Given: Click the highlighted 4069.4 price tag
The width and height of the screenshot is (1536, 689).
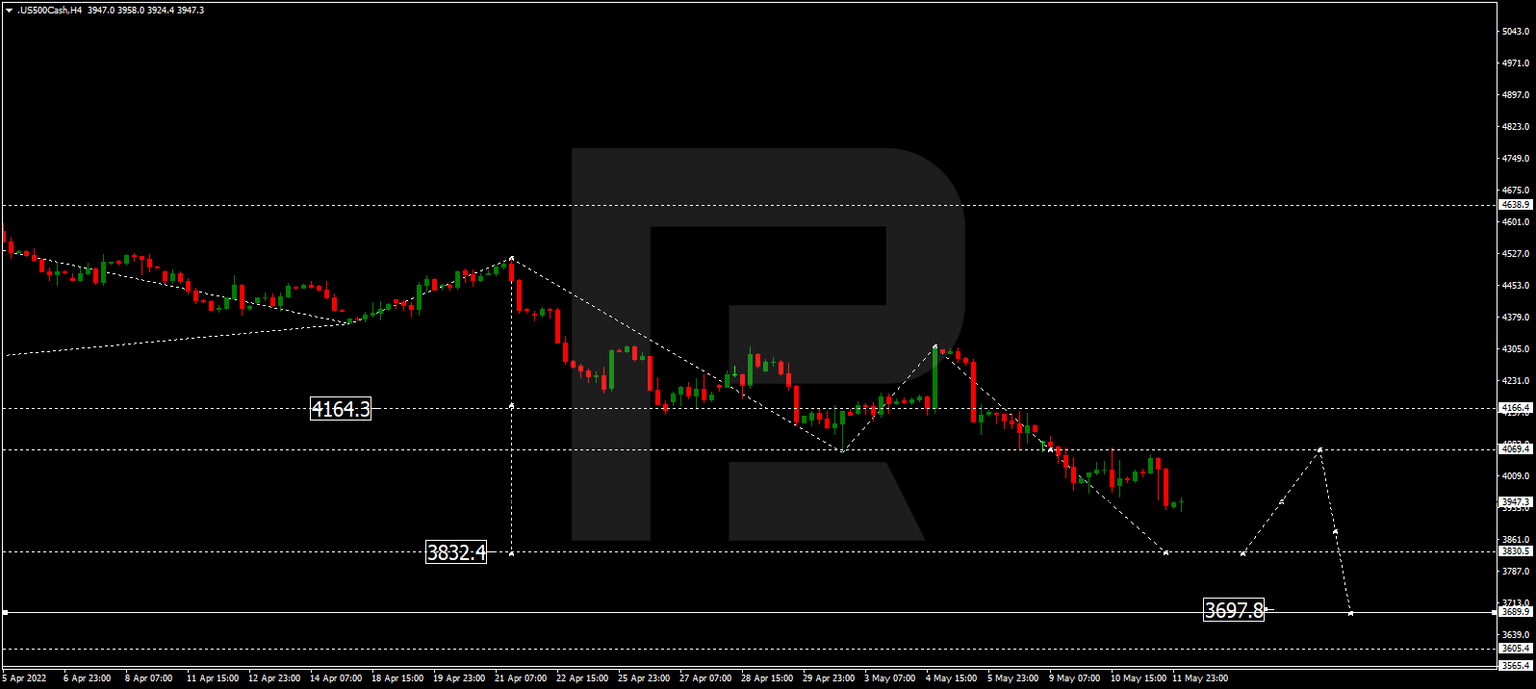Looking at the screenshot, I should [x=1514, y=450].
